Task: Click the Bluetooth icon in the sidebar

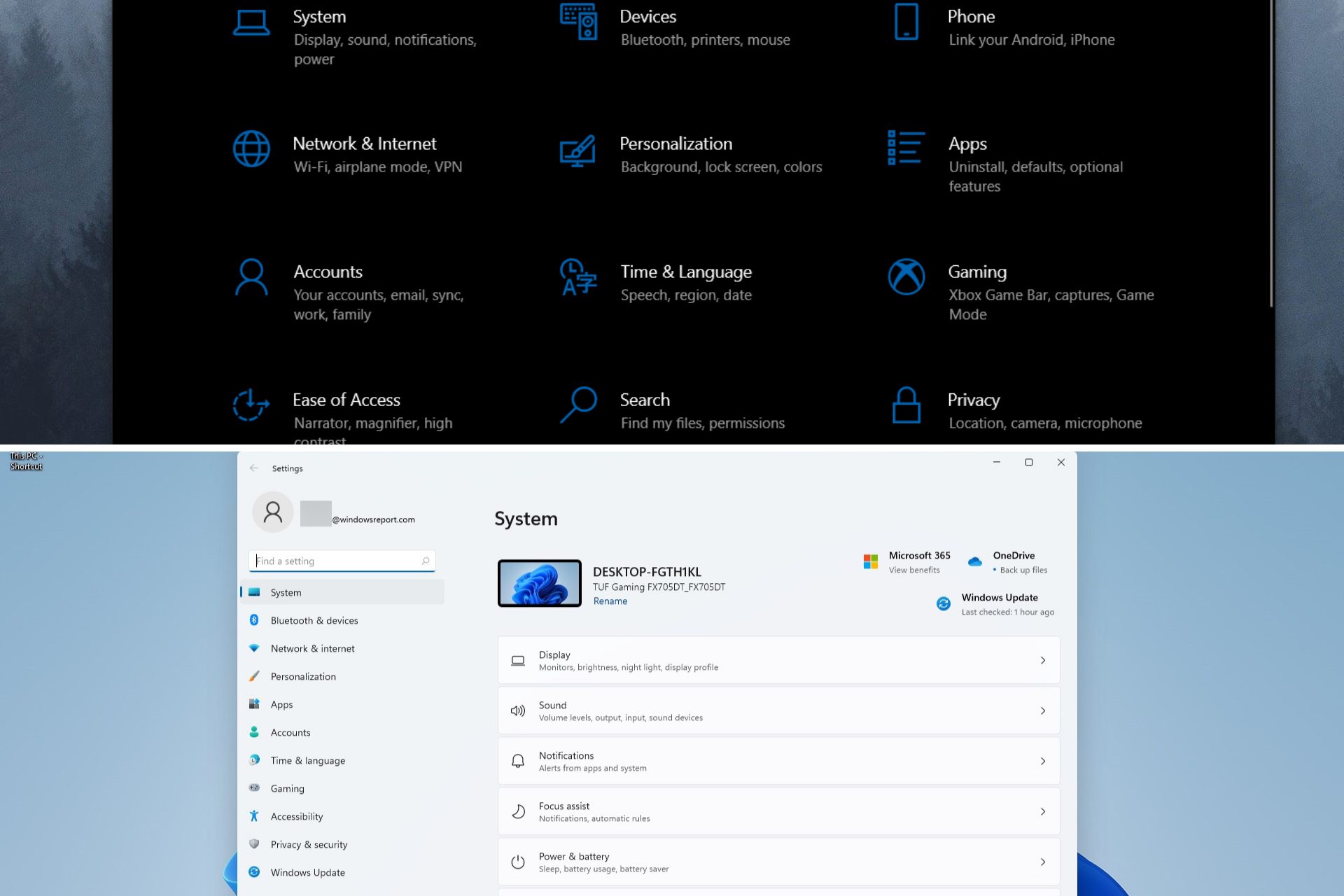Action: 254,620
